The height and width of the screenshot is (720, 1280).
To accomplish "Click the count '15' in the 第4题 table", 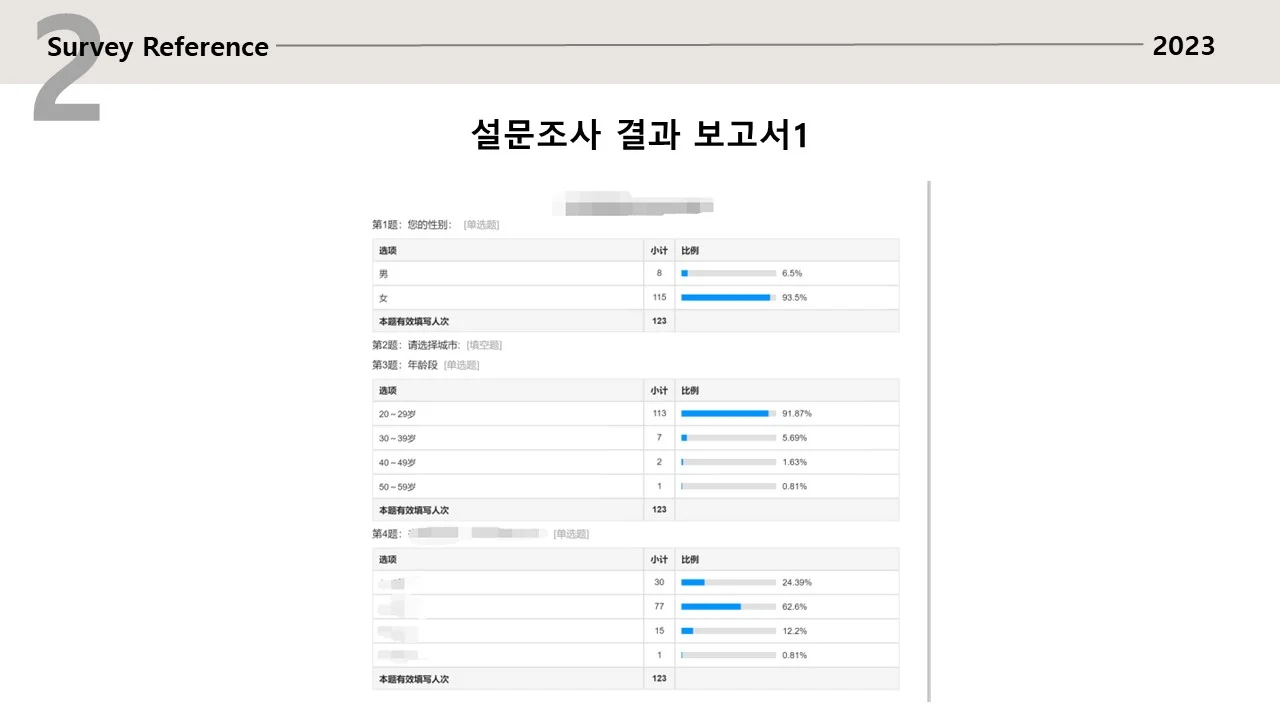I will [659, 631].
